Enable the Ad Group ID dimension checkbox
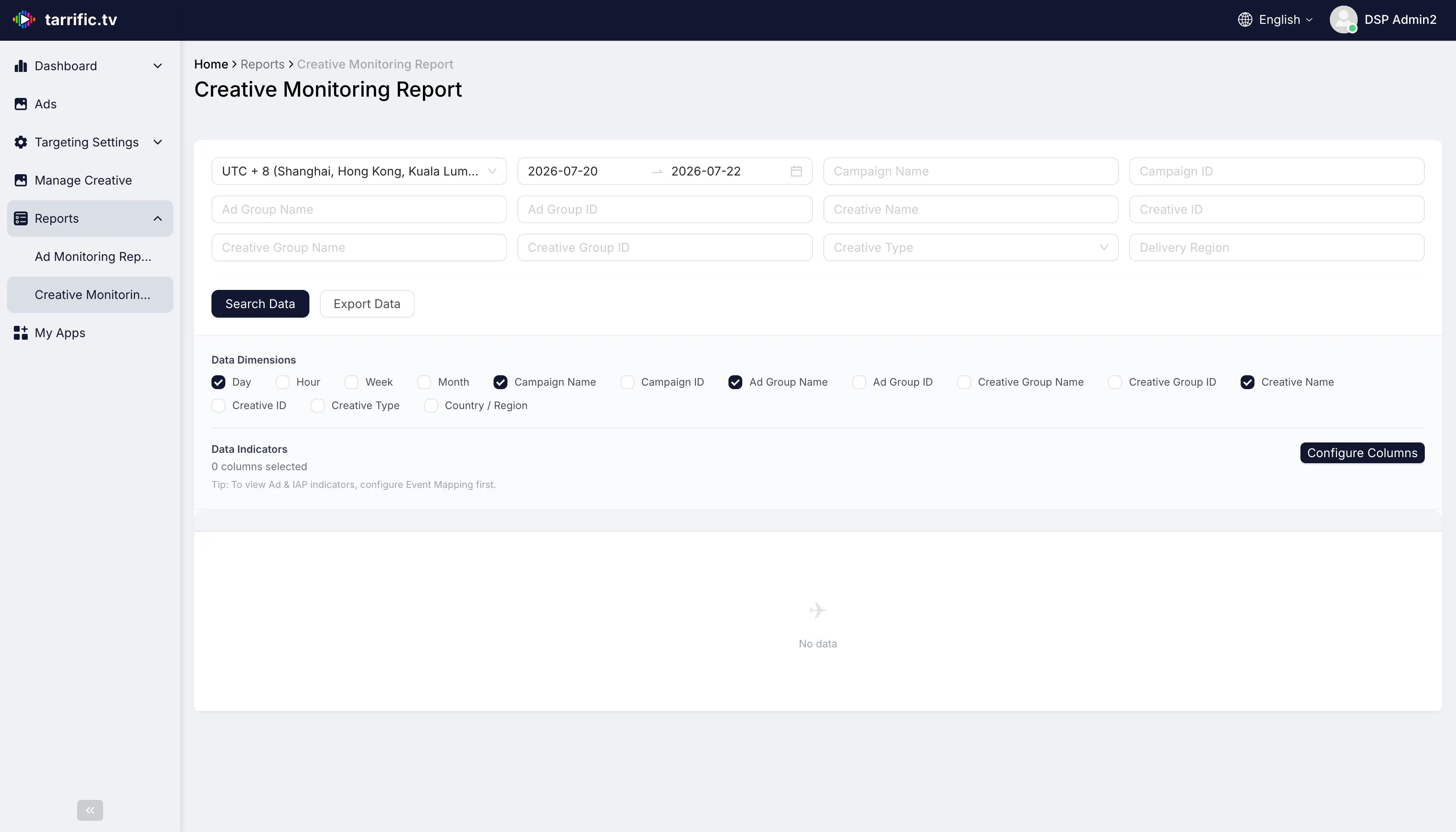 click(859, 382)
